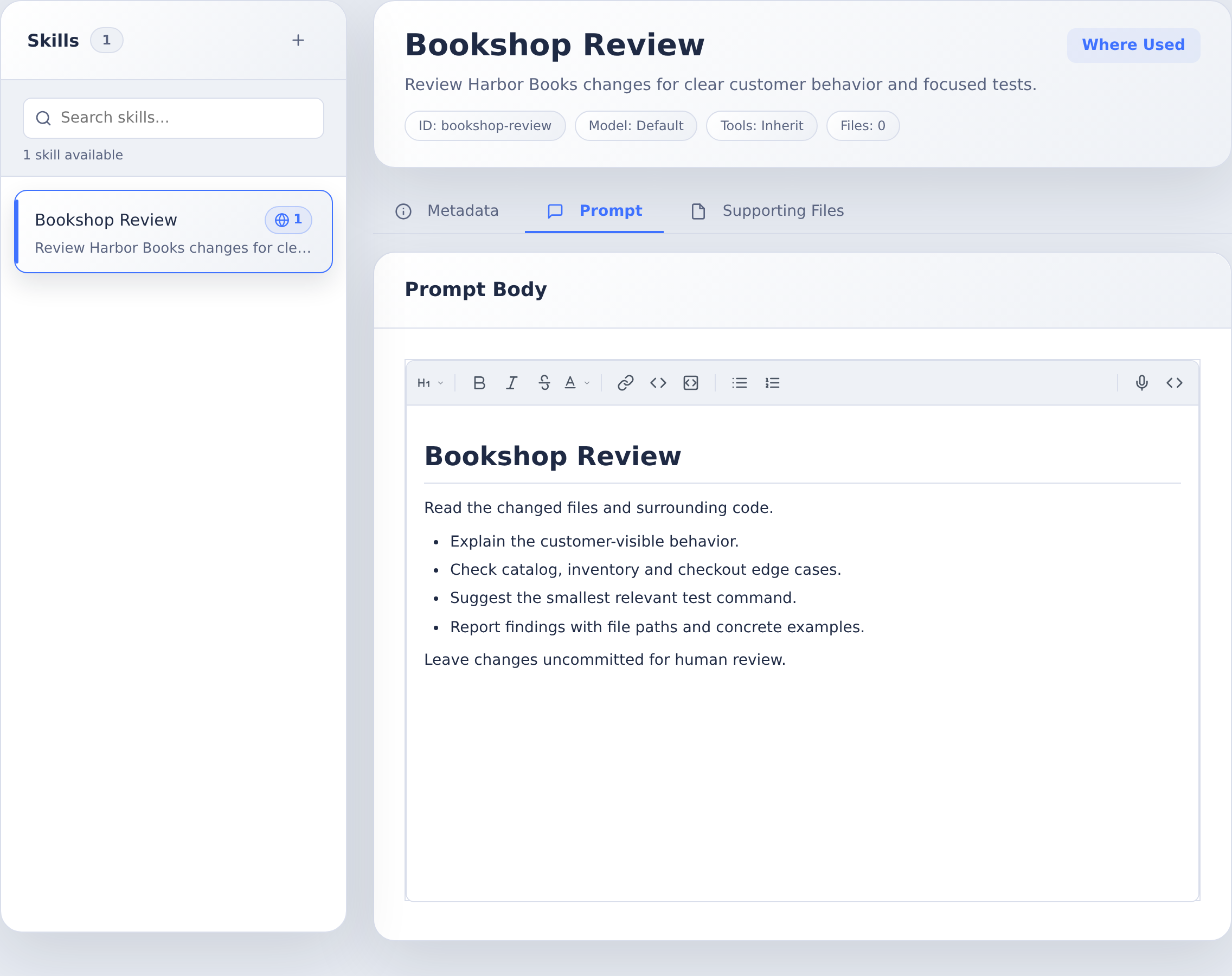Click bullet 'Check catalog, inventory and checkout edge cases.'

[x=646, y=570]
